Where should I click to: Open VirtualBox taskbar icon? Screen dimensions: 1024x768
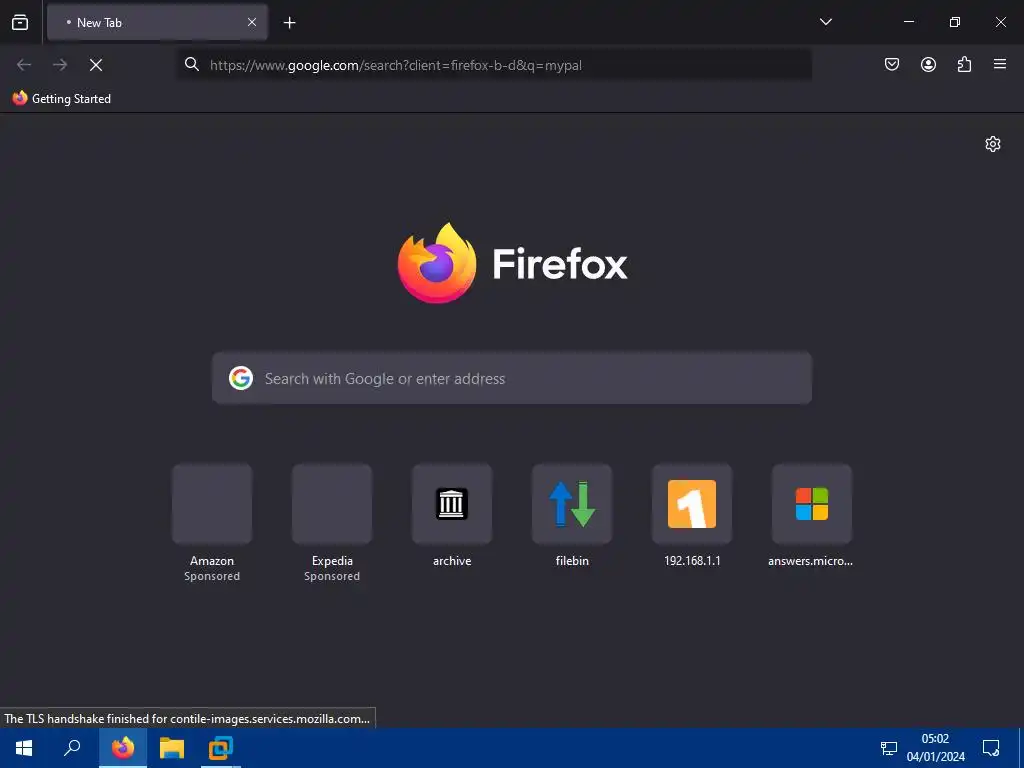click(221, 748)
